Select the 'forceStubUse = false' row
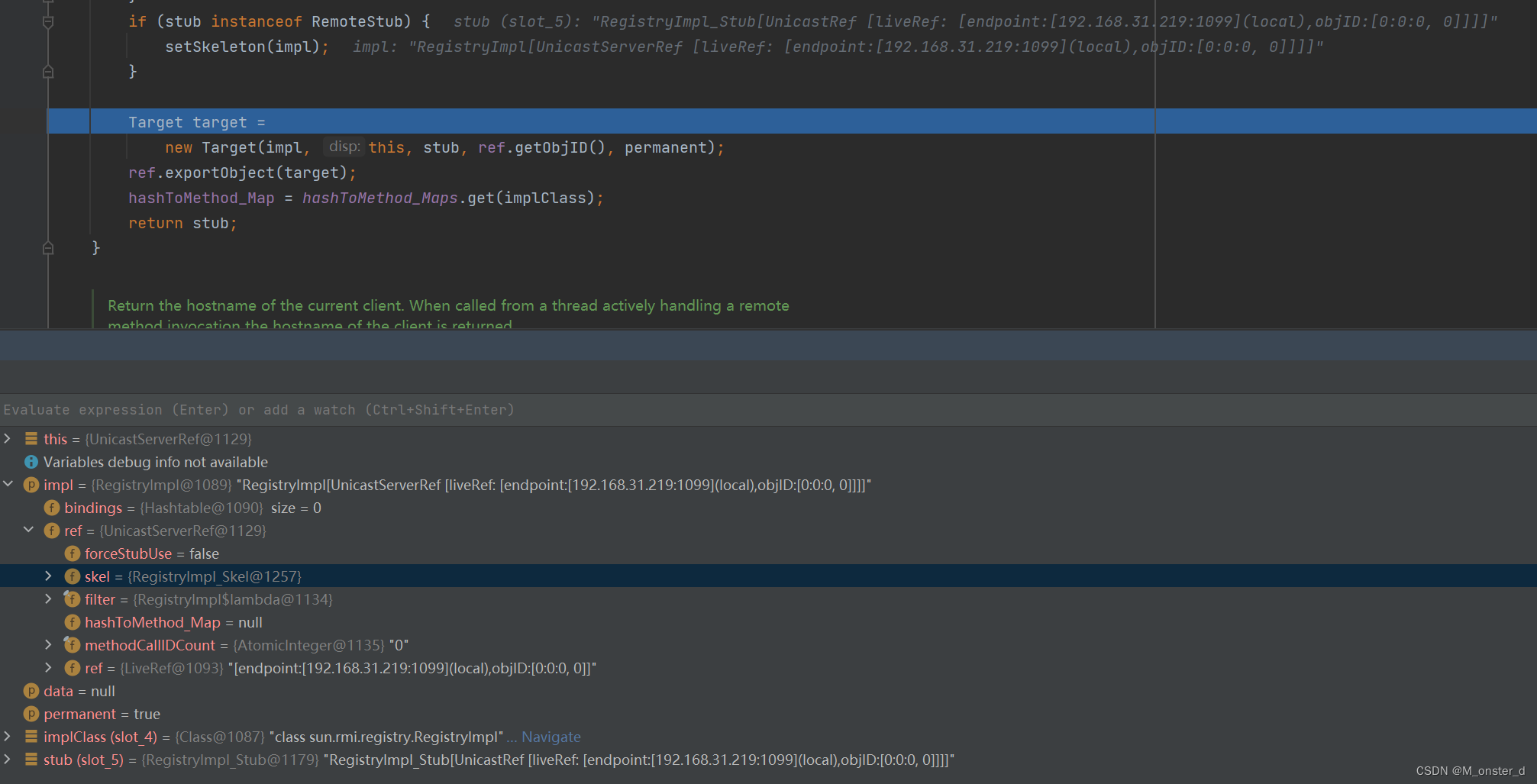The image size is (1537, 784). [768, 553]
